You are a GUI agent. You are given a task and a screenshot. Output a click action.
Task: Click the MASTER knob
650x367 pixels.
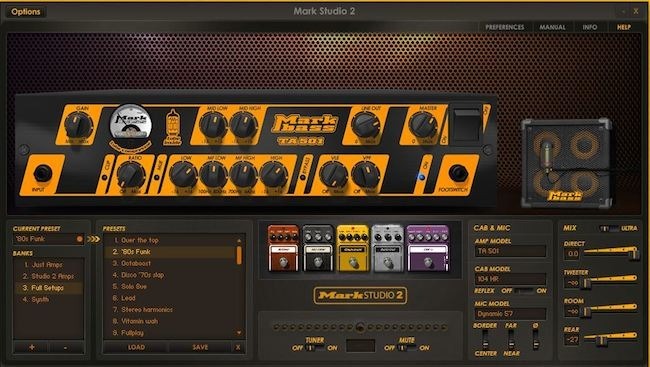coord(423,125)
